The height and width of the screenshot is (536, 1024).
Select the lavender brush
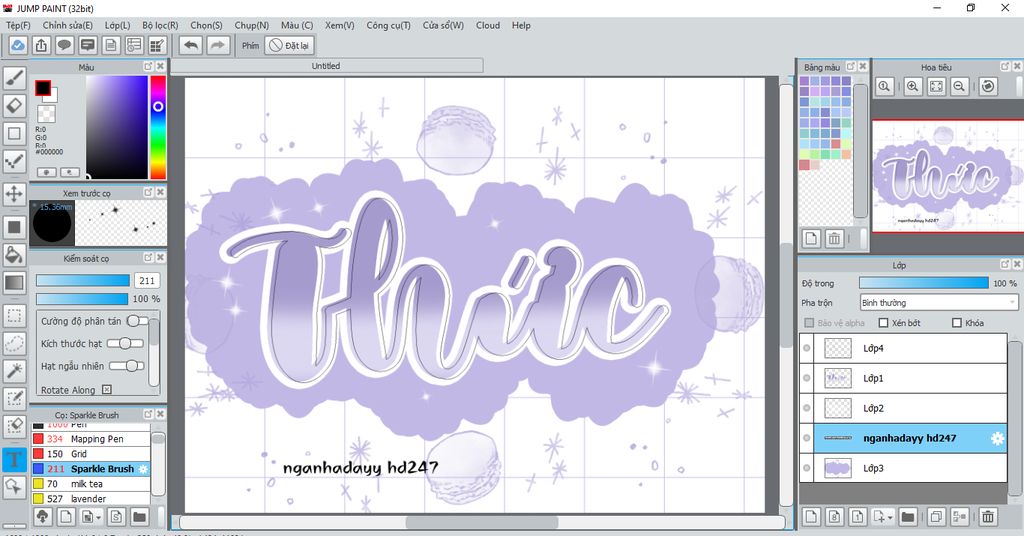[91, 499]
